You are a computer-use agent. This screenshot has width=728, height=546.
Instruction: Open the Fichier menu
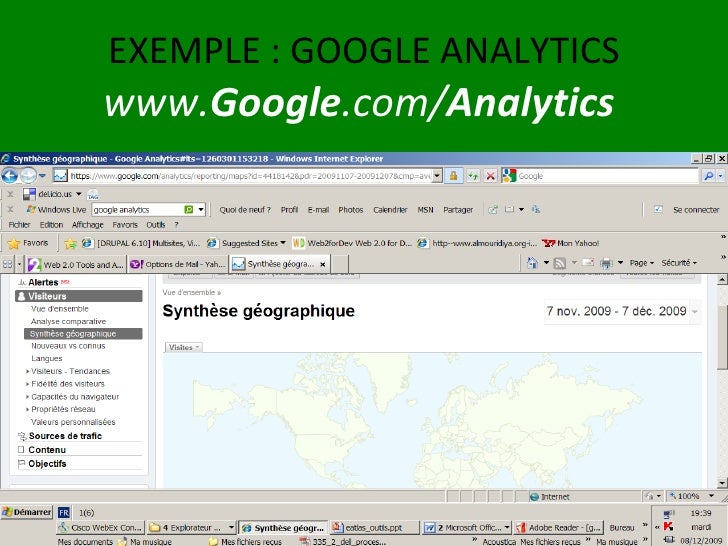pyautogui.click(x=19, y=225)
